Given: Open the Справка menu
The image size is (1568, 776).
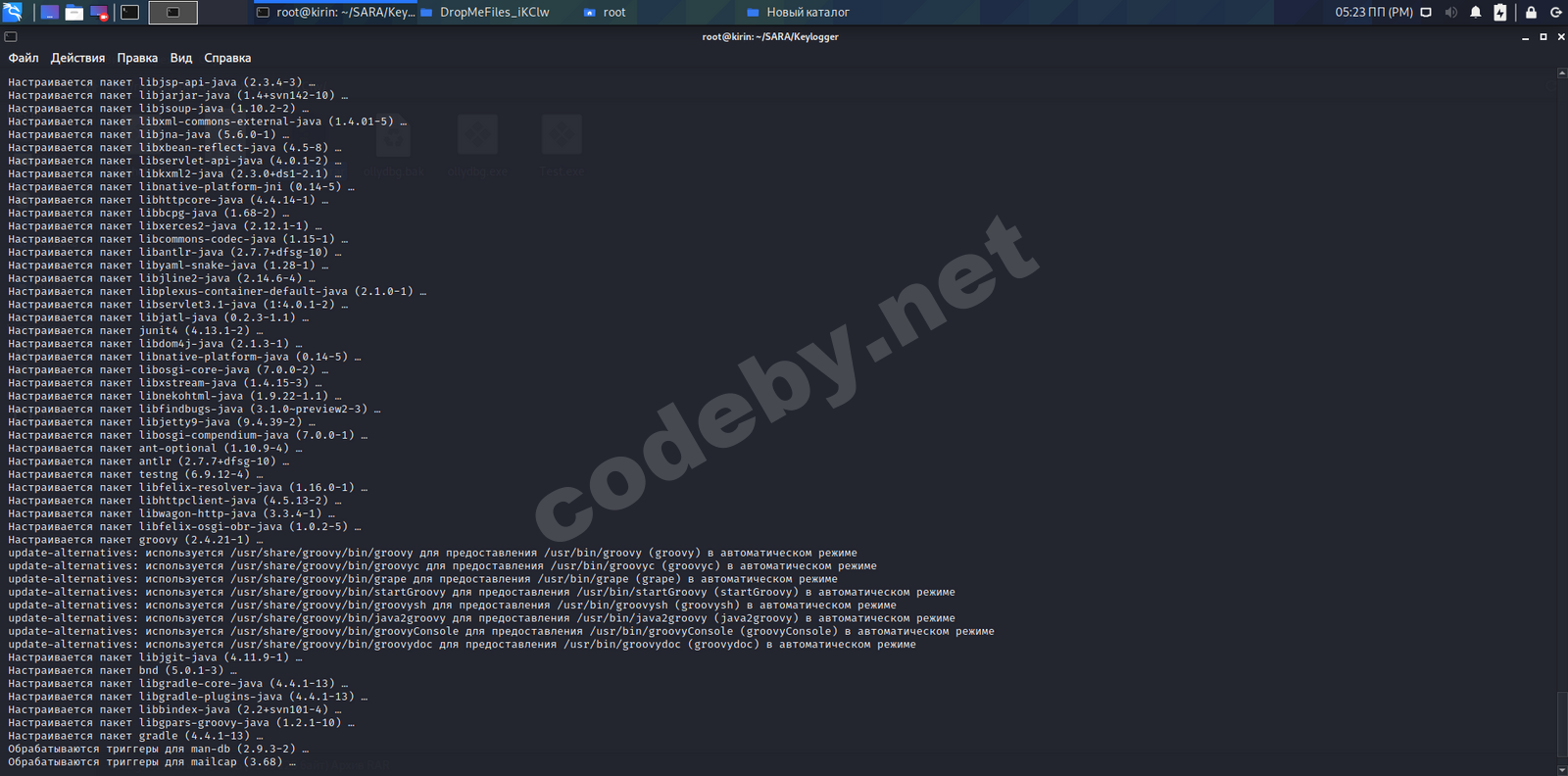Looking at the screenshot, I should tap(227, 58).
